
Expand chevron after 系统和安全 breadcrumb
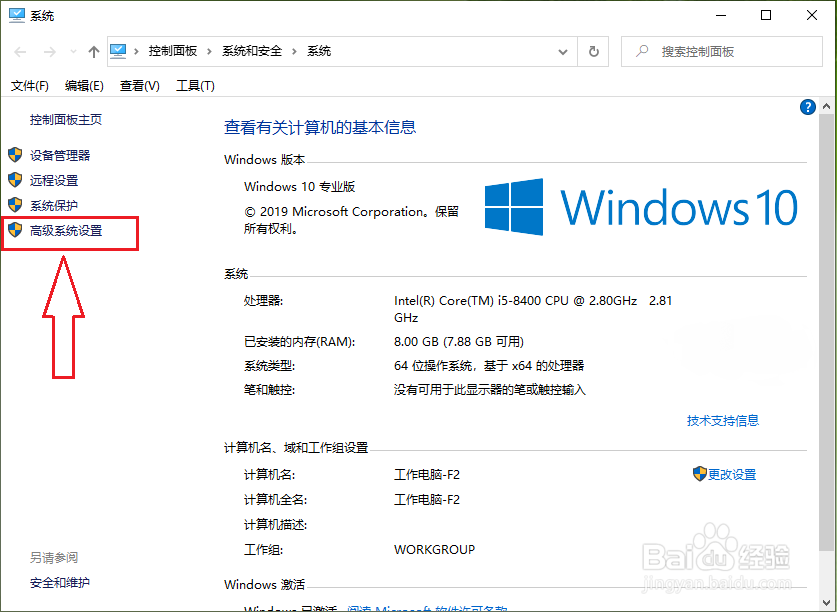294,51
